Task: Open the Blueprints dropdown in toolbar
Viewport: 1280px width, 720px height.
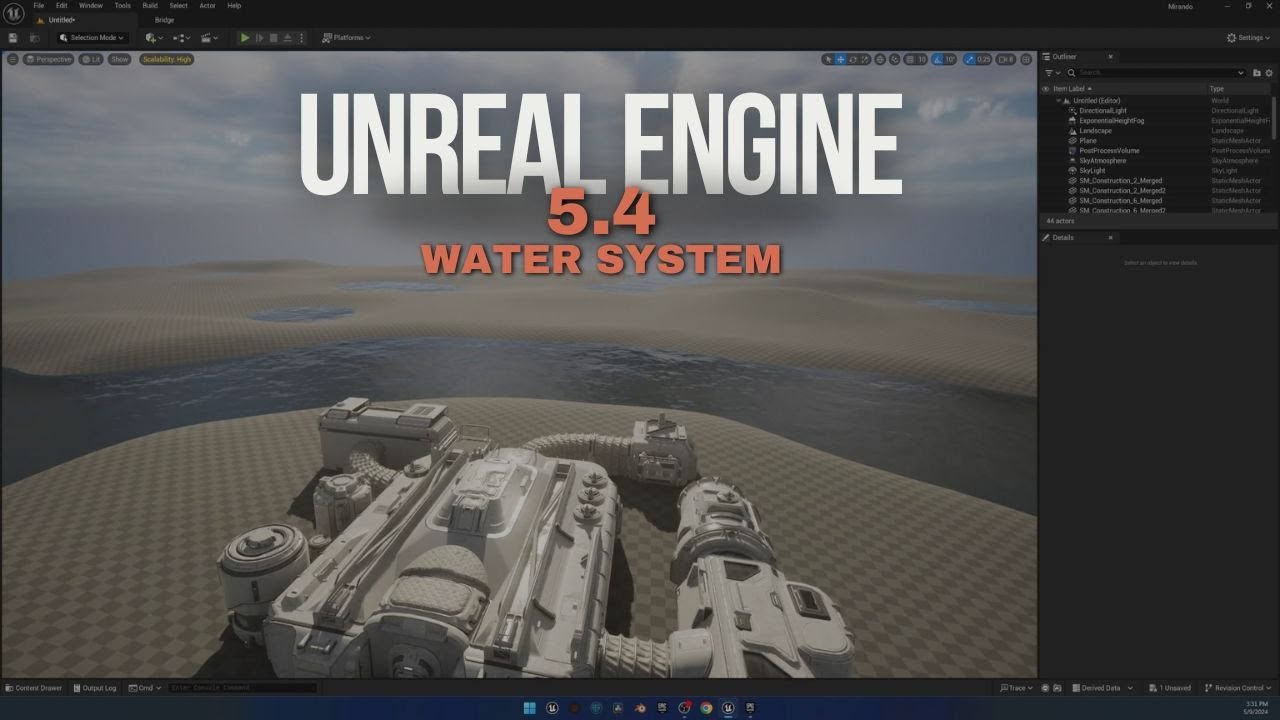Action: [x=181, y=38]
